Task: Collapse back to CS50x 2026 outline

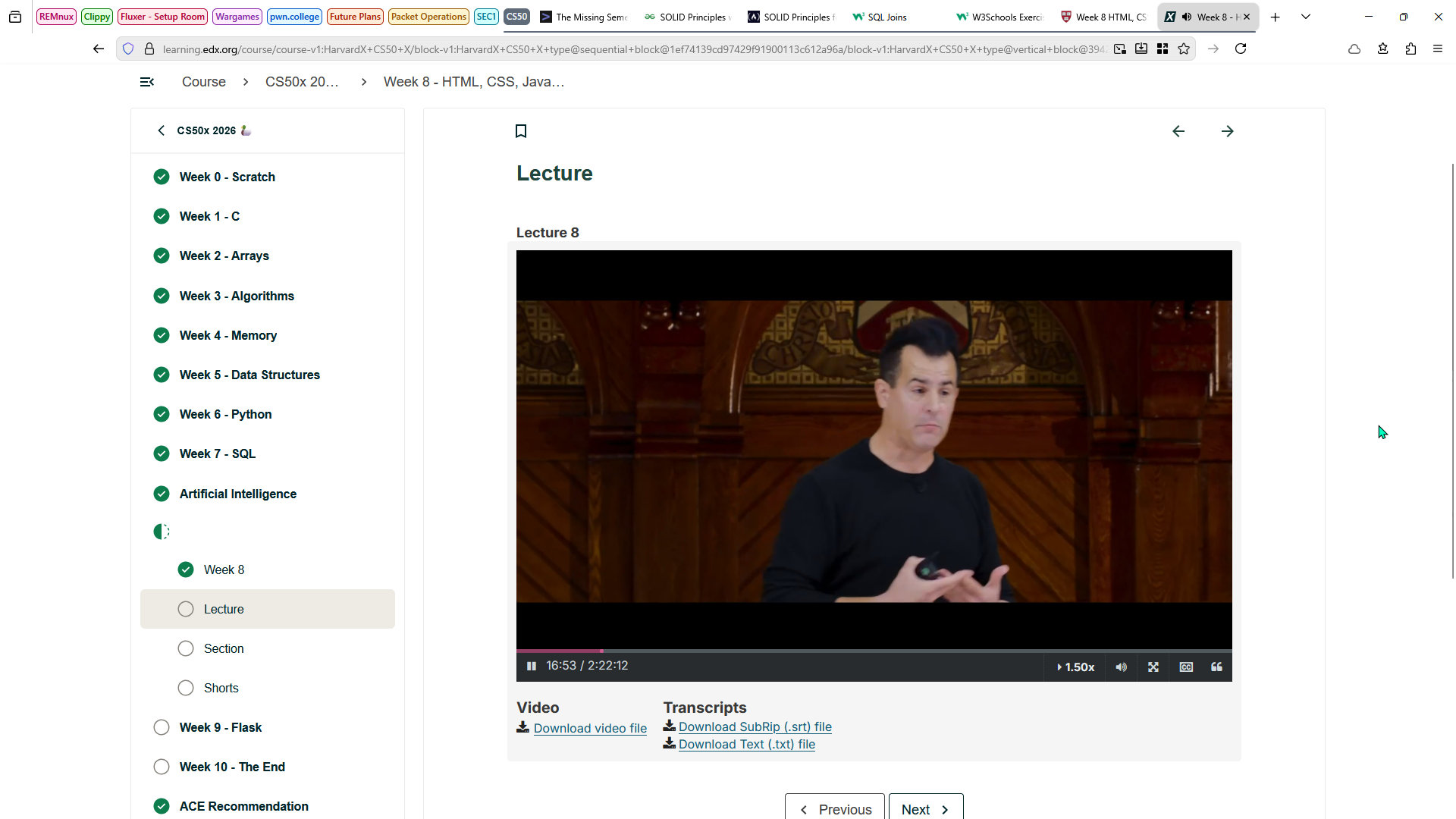Action: pos(162,130)
